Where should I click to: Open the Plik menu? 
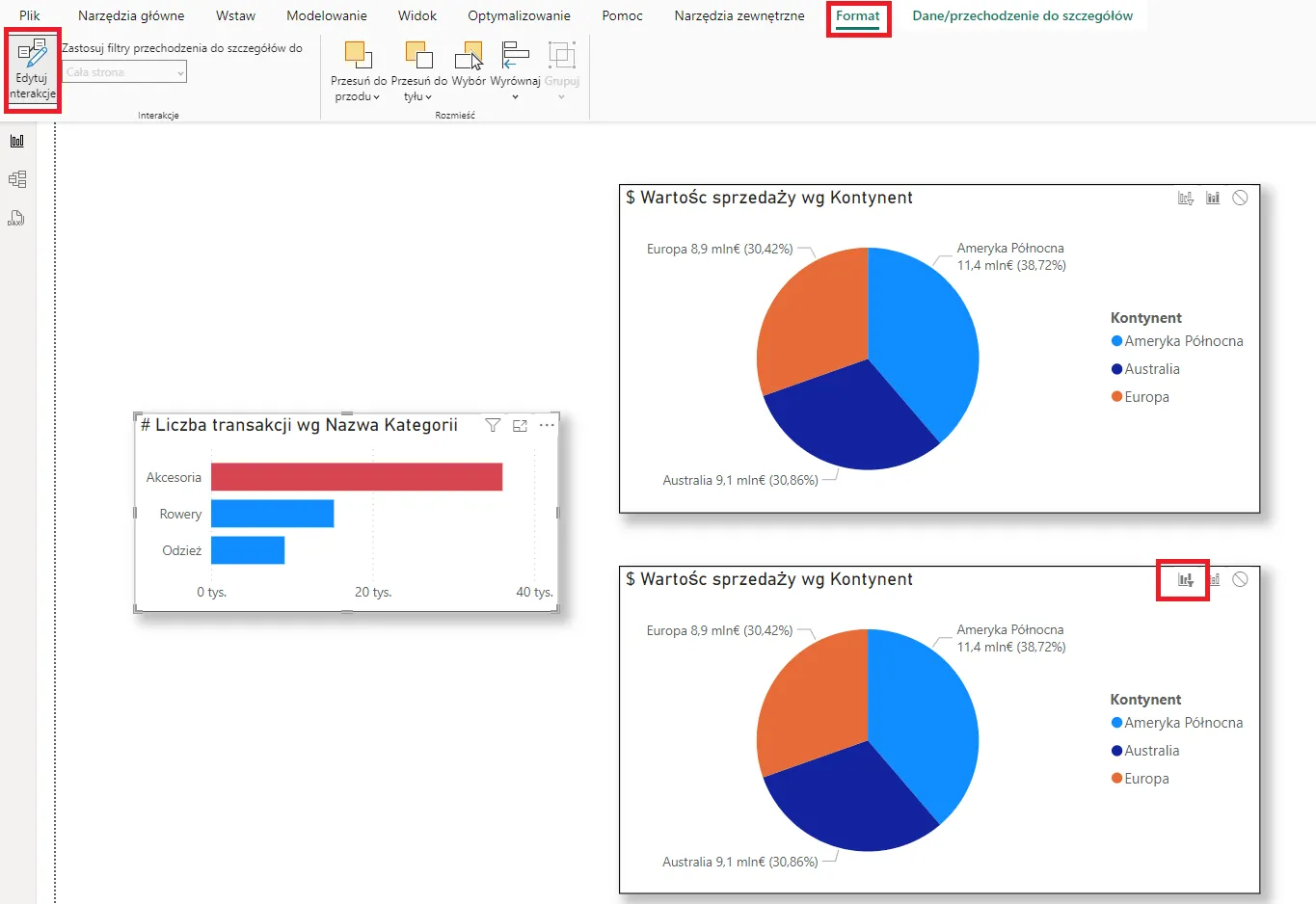[30, 15]
